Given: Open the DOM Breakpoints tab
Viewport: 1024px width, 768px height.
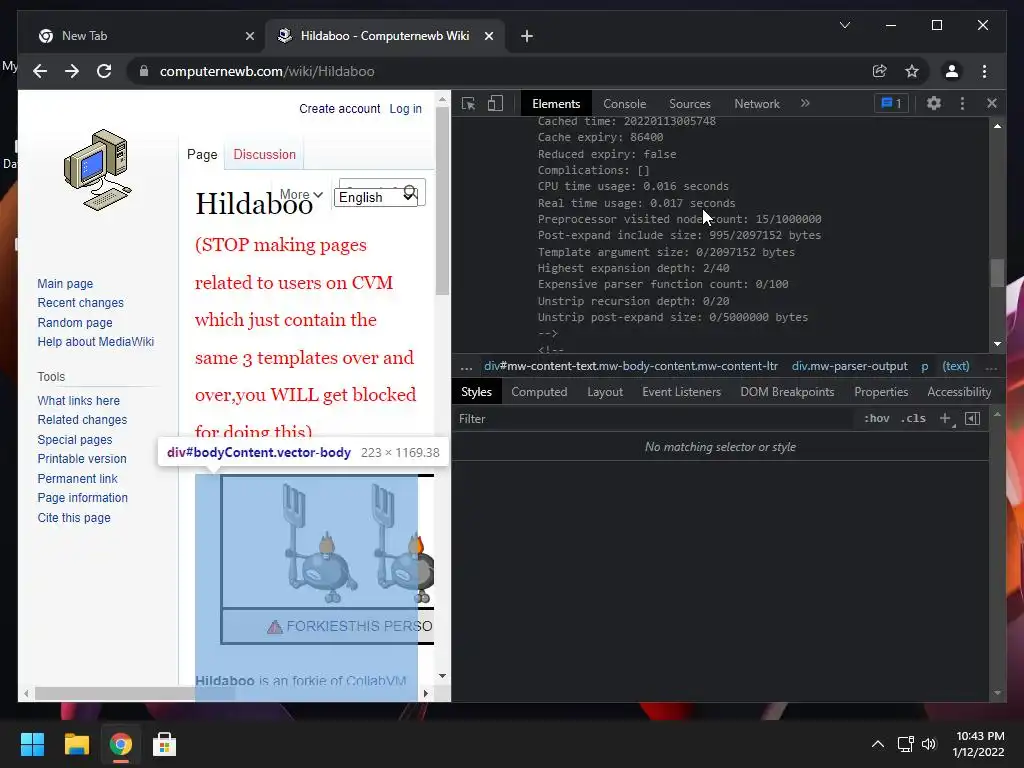Looking at the screenshot, I should [x=787, y=392].
